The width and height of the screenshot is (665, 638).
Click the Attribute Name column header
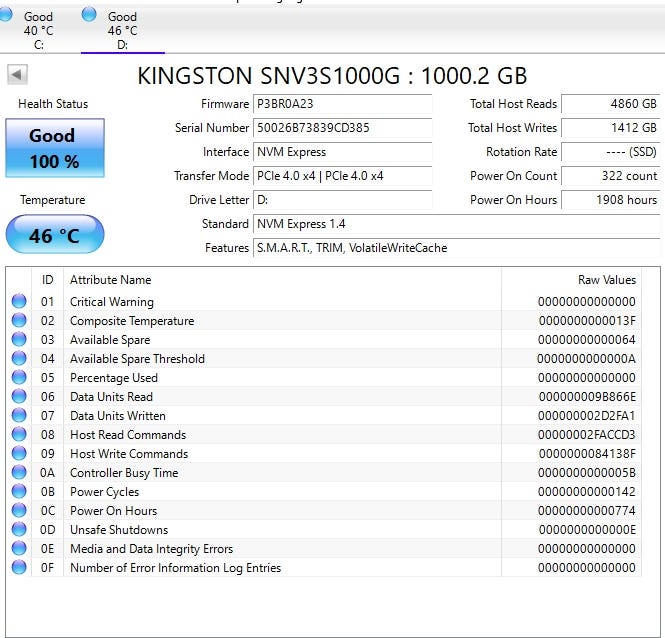coord(110,280)
